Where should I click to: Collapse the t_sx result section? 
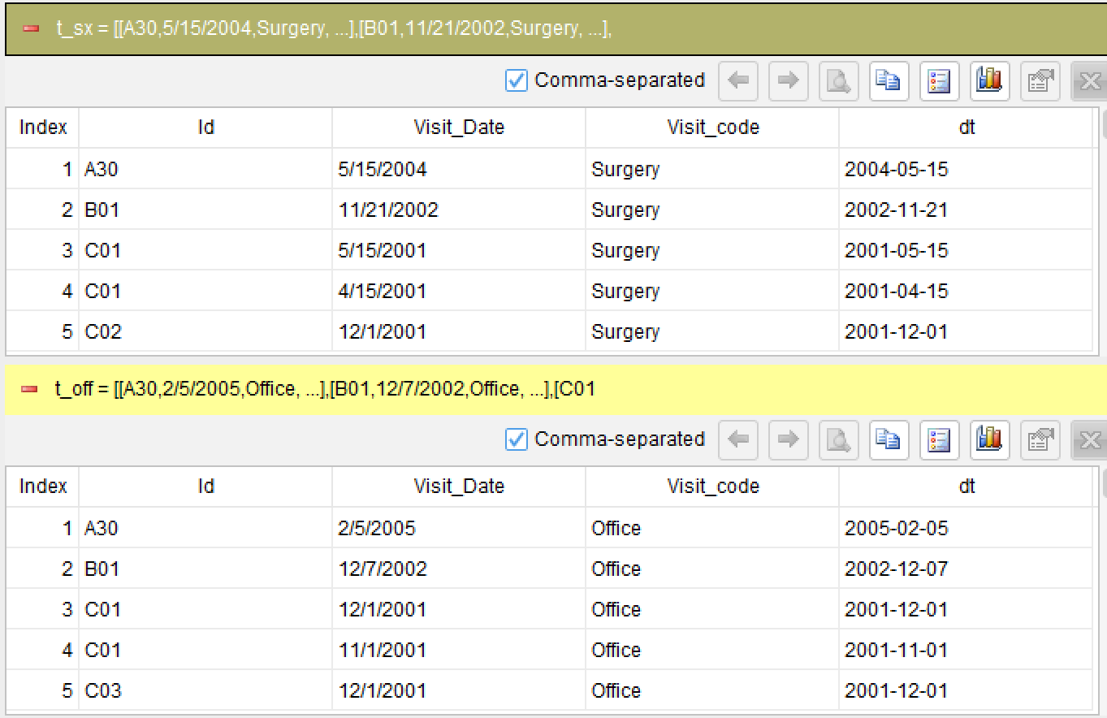pyautogui.click(x=31, y=28)
